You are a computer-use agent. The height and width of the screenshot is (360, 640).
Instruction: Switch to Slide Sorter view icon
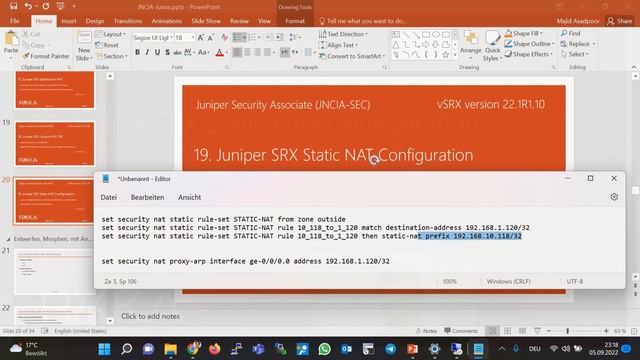507,331
